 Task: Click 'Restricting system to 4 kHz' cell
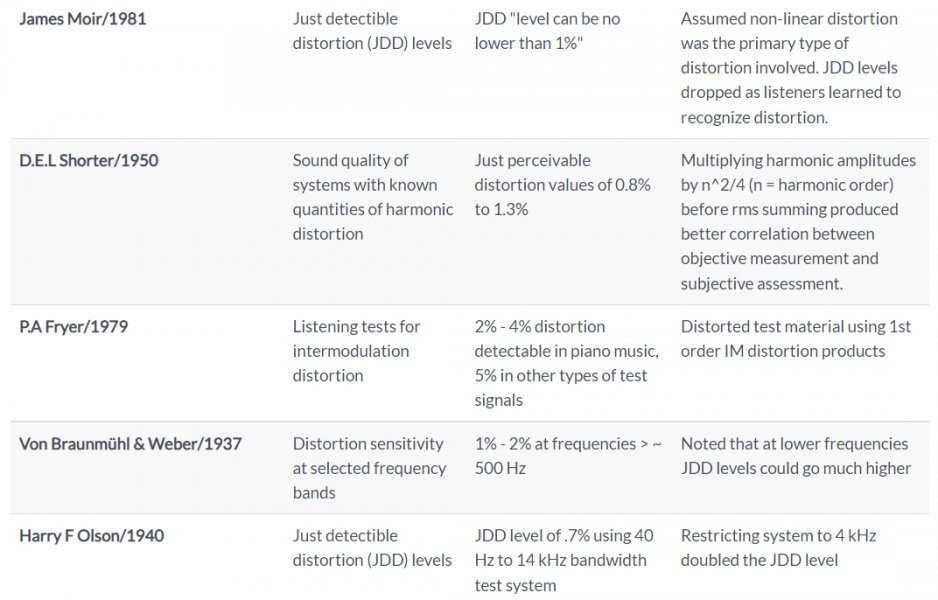point(778,548)
